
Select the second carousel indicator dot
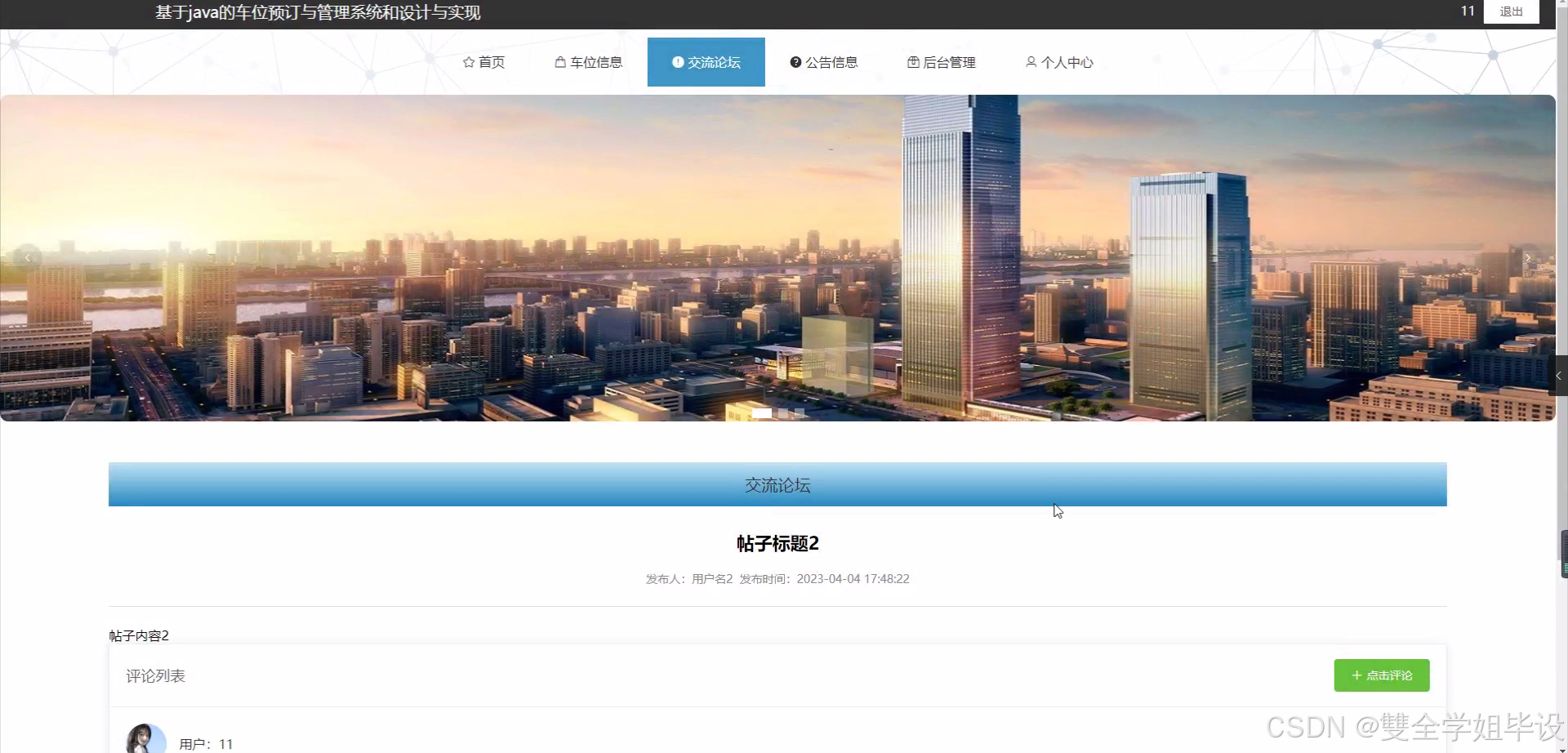click(782, 413)
